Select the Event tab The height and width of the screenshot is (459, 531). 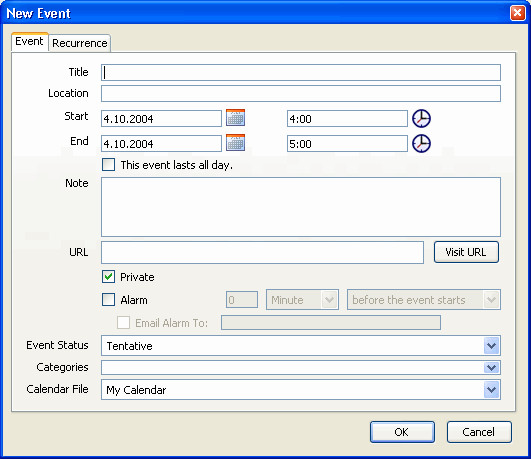pos(29,41)
